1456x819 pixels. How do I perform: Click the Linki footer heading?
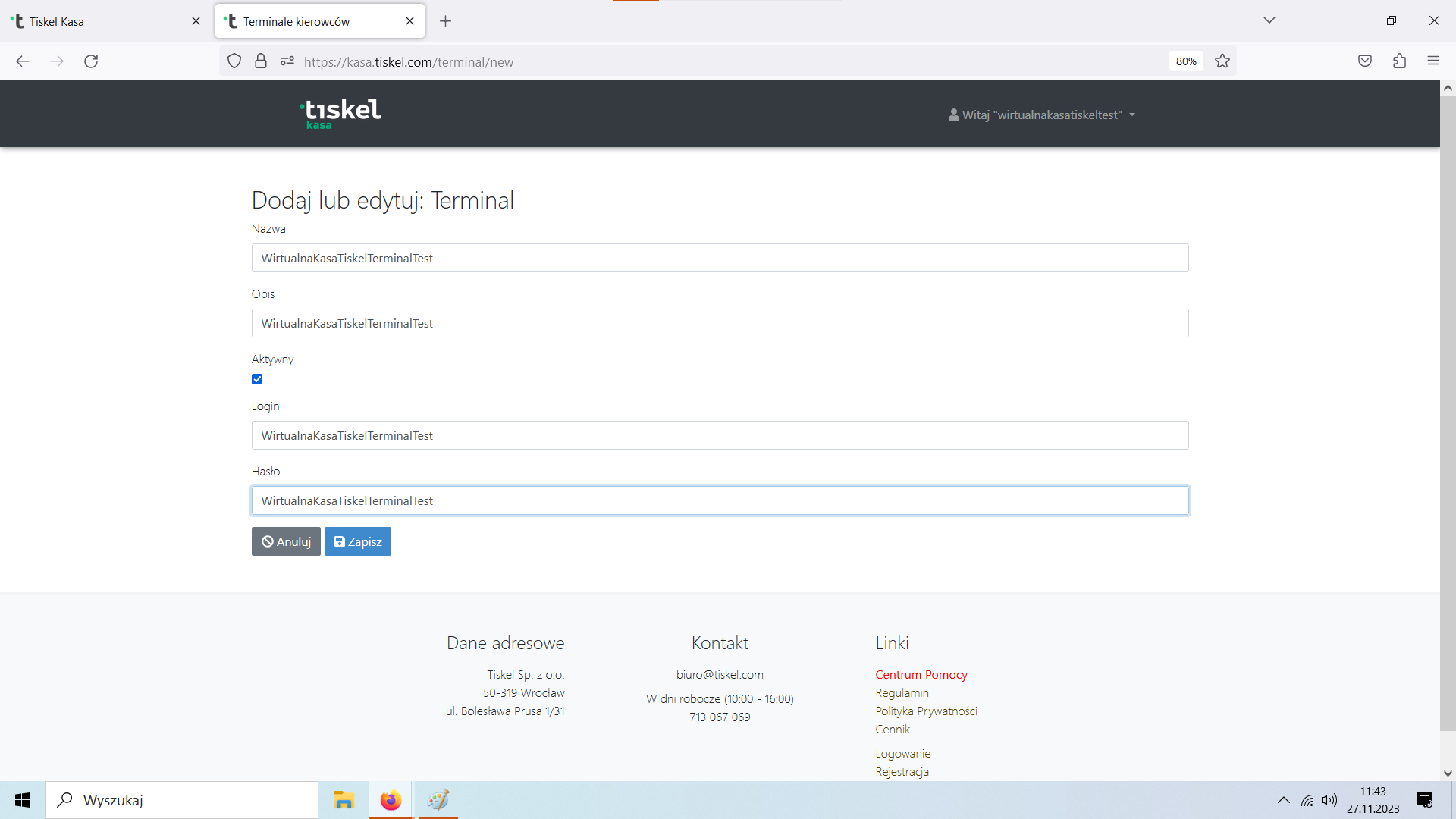click(x=892, y=643)
